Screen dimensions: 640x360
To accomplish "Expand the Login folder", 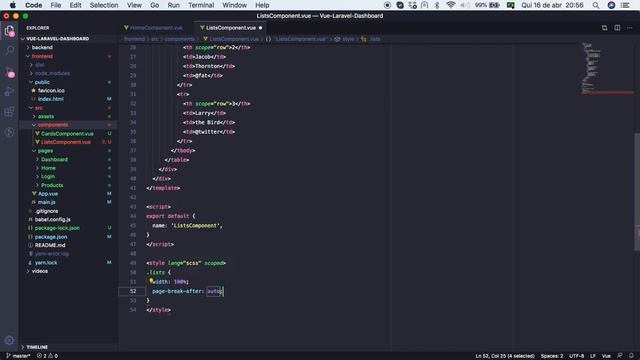I will 48,176.
